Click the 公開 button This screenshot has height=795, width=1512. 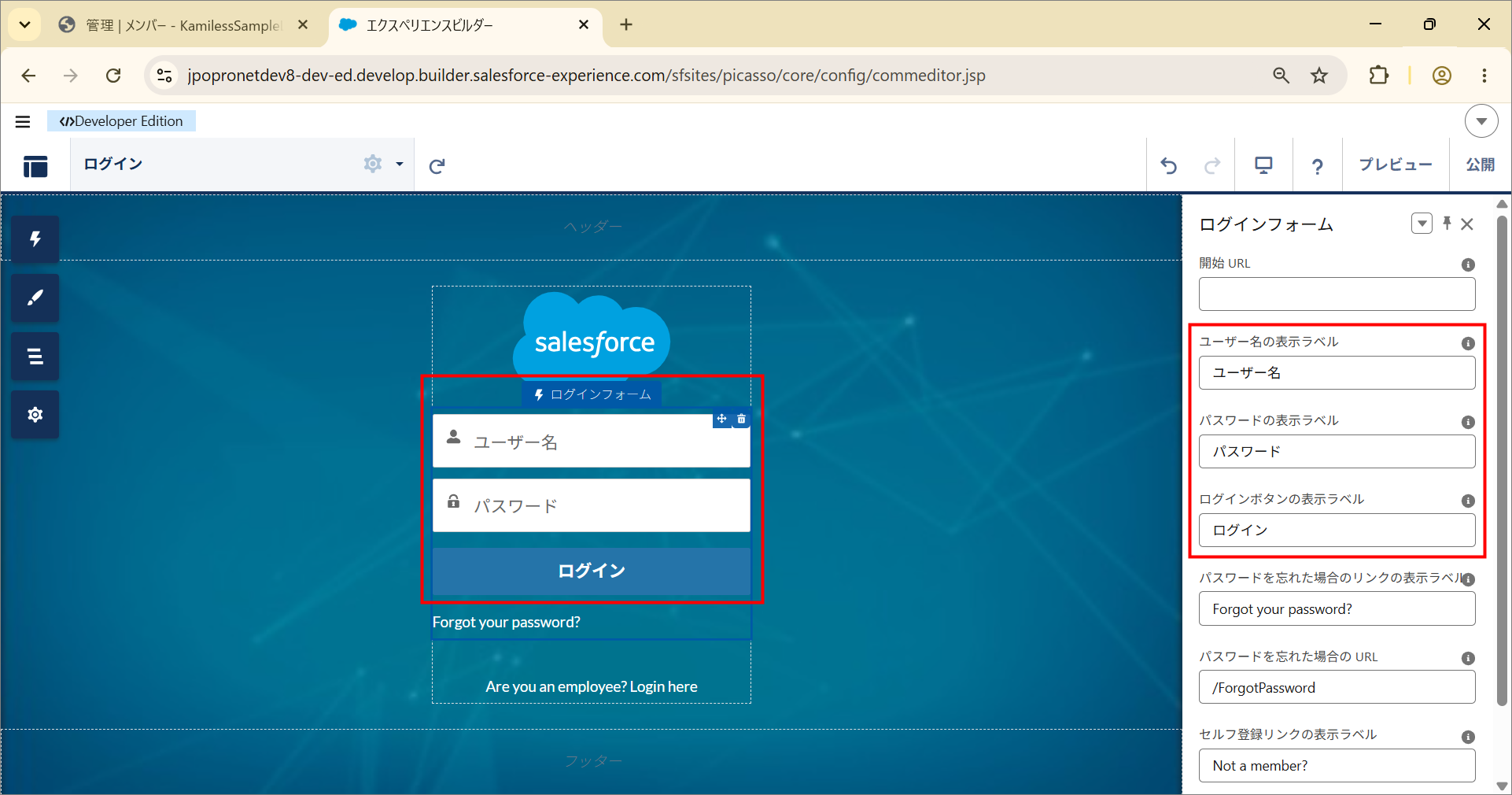pyautogui.click(x=1480, y=165)
